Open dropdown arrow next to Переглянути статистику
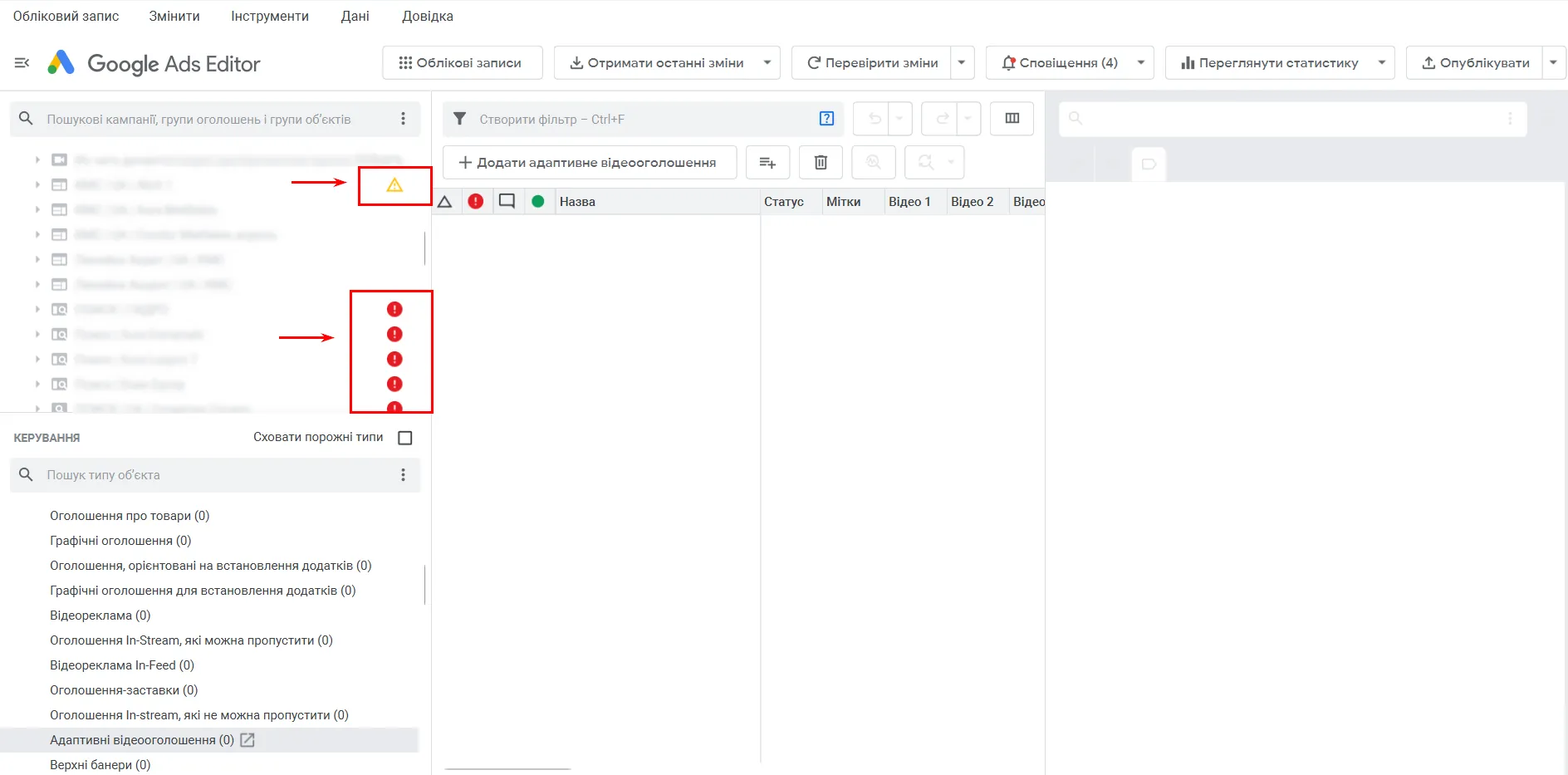1568x775 pixels. pyautogui.click(x=1382, y=63)
